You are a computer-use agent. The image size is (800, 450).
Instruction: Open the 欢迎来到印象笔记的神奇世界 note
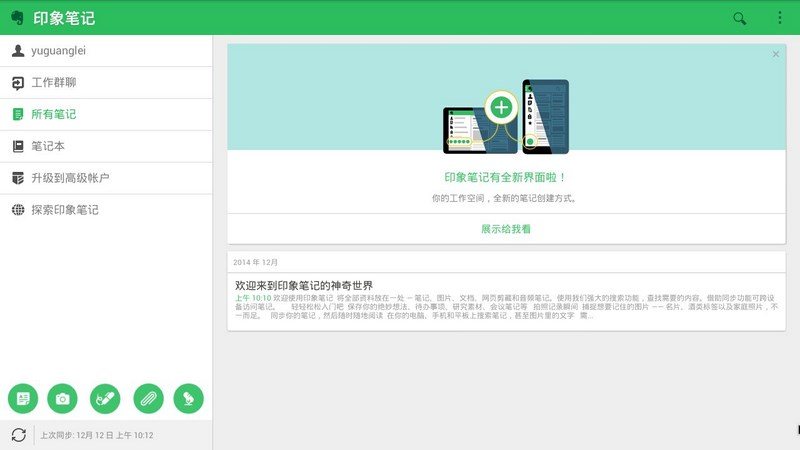(506, 302)
